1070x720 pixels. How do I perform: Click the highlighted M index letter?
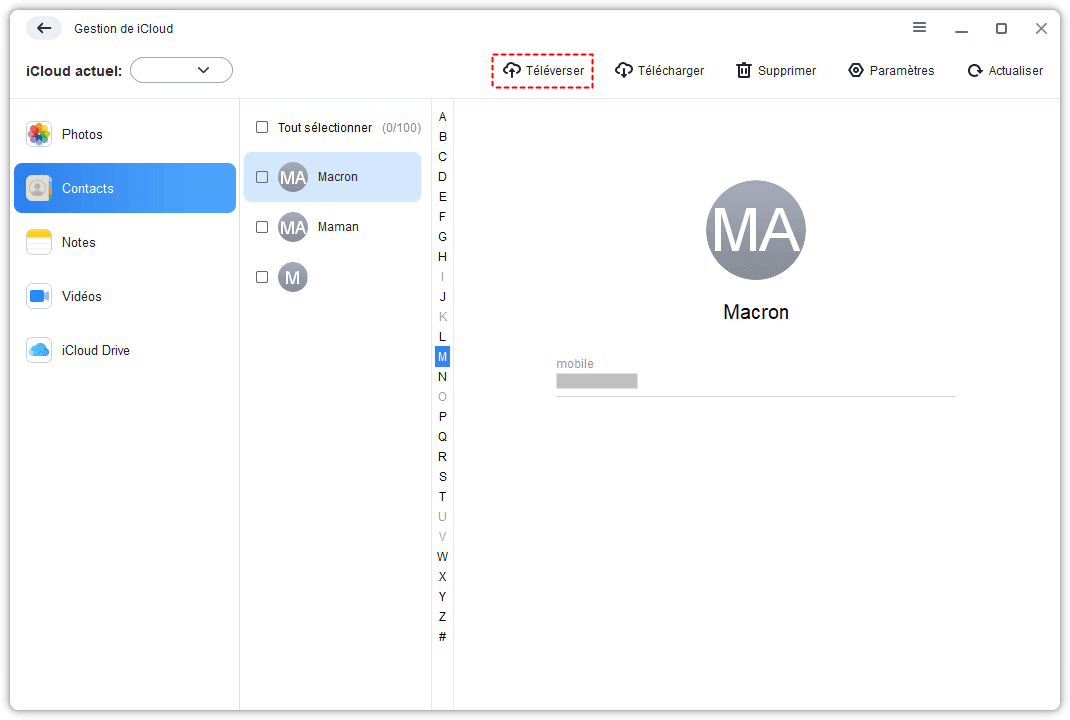pyautogui.click(x=442, y=356)
